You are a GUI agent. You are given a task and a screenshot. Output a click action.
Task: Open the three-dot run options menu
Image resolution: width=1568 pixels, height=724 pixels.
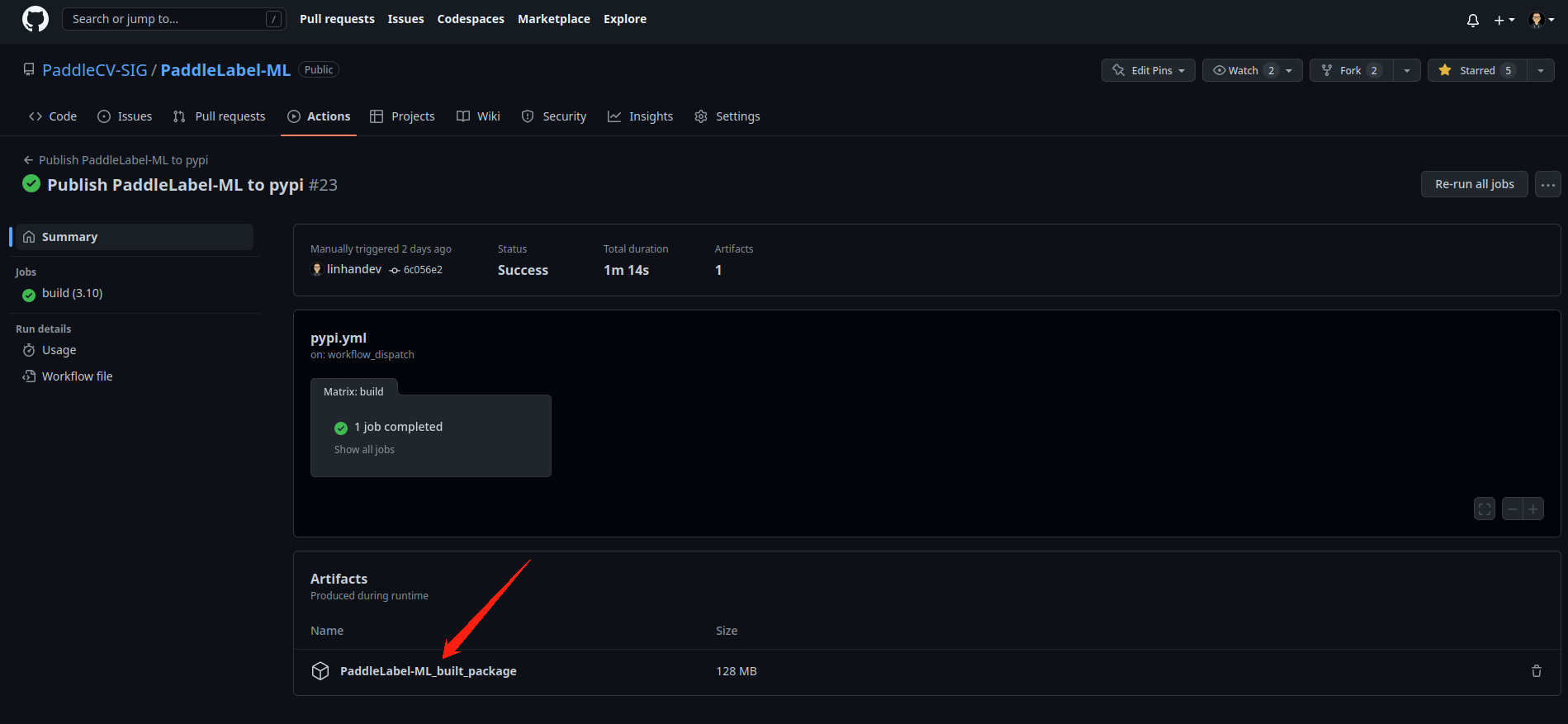(x=1547, y=184)
